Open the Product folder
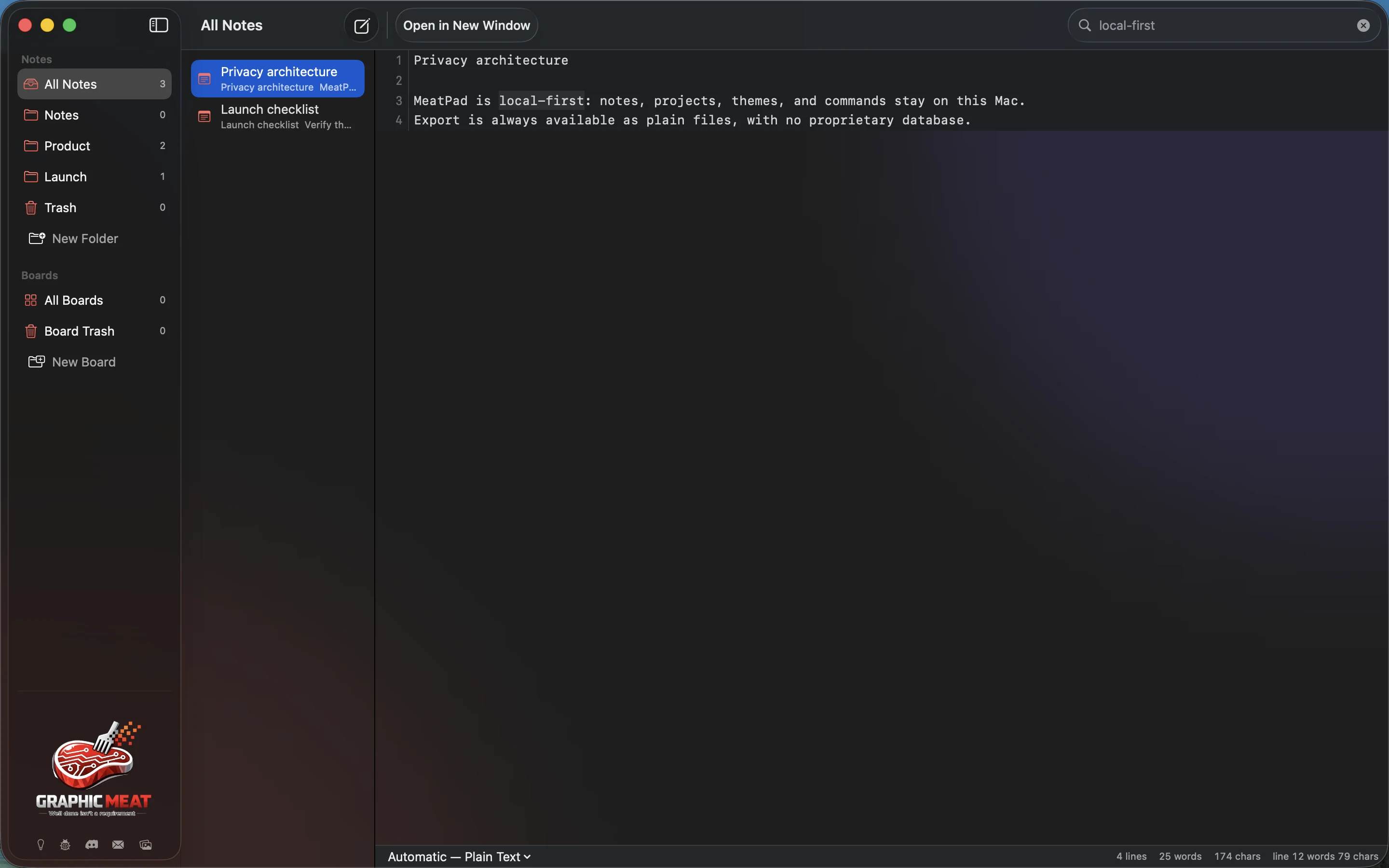The height and width of the screenshot is (868, 1389). click(95, 146)
